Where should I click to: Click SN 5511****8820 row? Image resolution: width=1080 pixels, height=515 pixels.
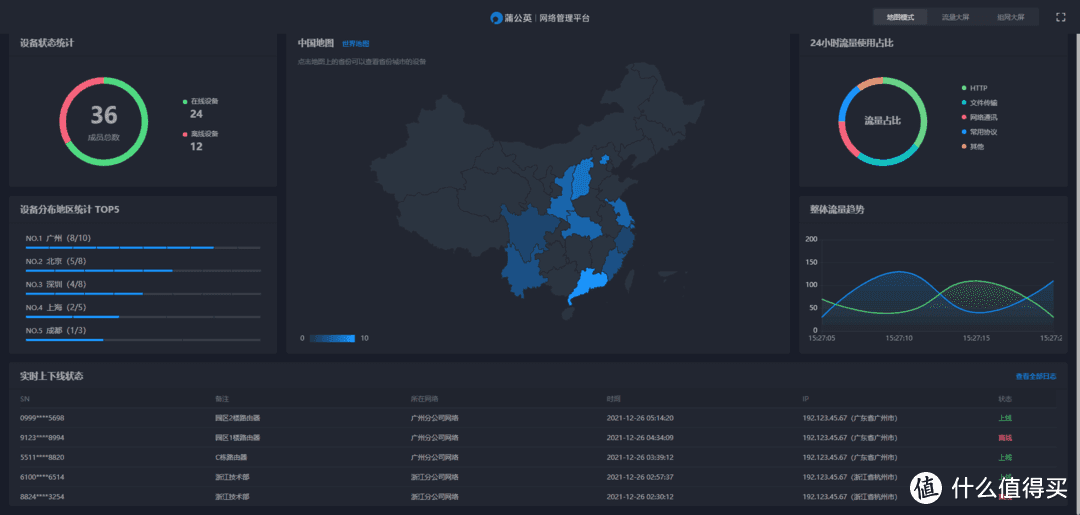click(537, 456)
